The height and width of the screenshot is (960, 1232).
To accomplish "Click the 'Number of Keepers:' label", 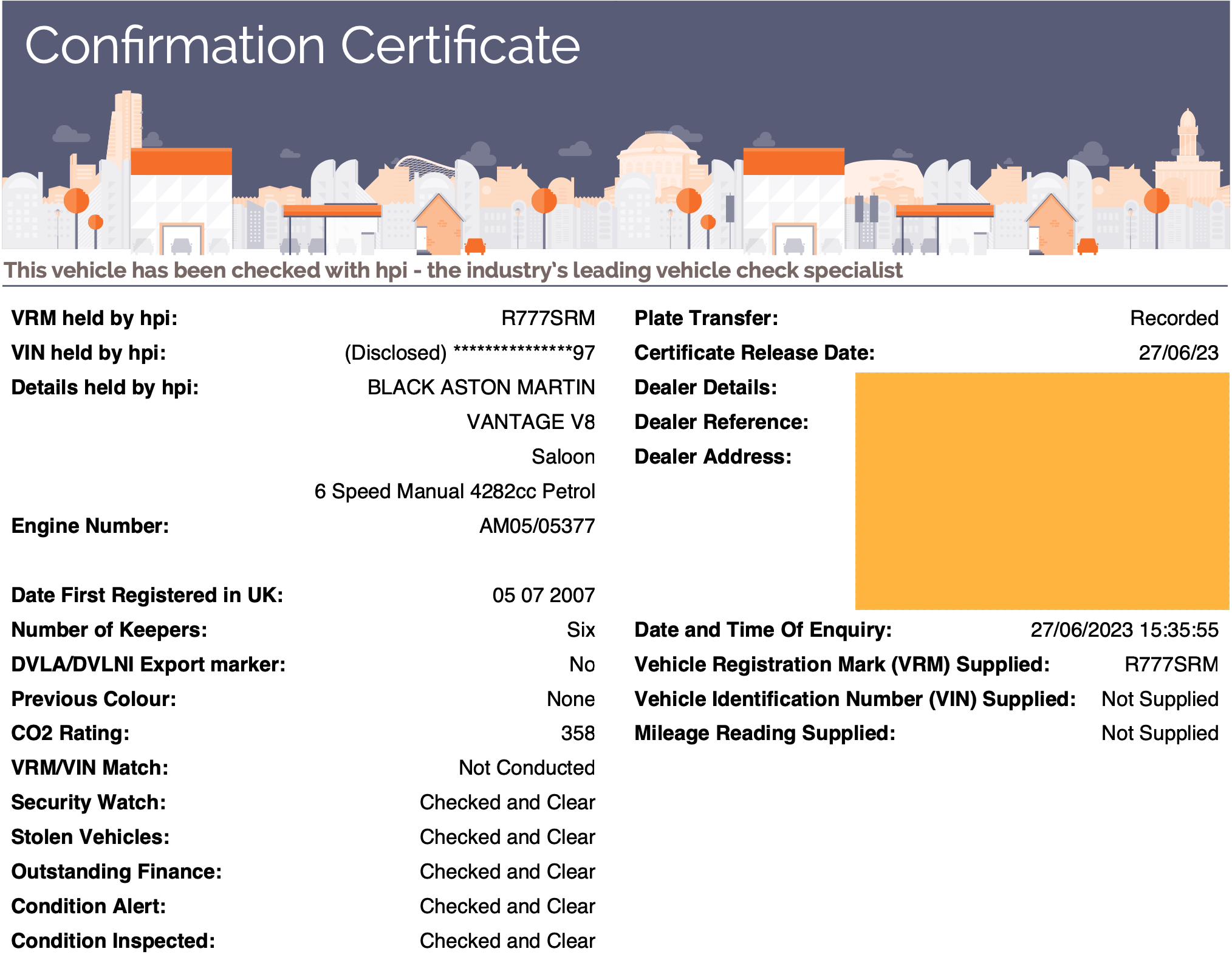I will coord(109,630).
